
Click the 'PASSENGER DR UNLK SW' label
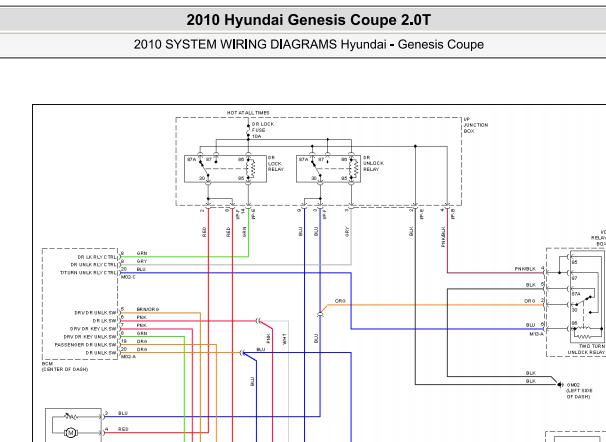pos(85,345)
